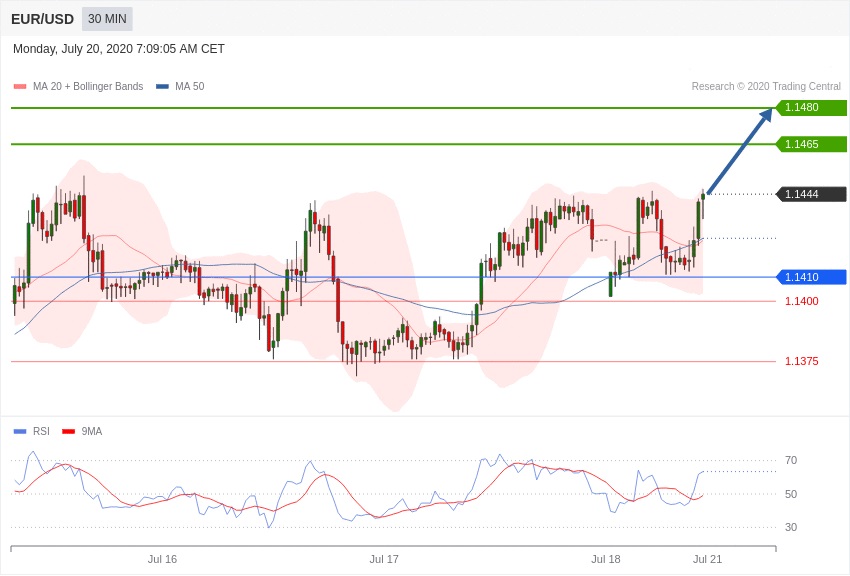The image size is (850, 576).
Task: Select the blue 1.1410 pivot price tag
Action: pos(811,277)
